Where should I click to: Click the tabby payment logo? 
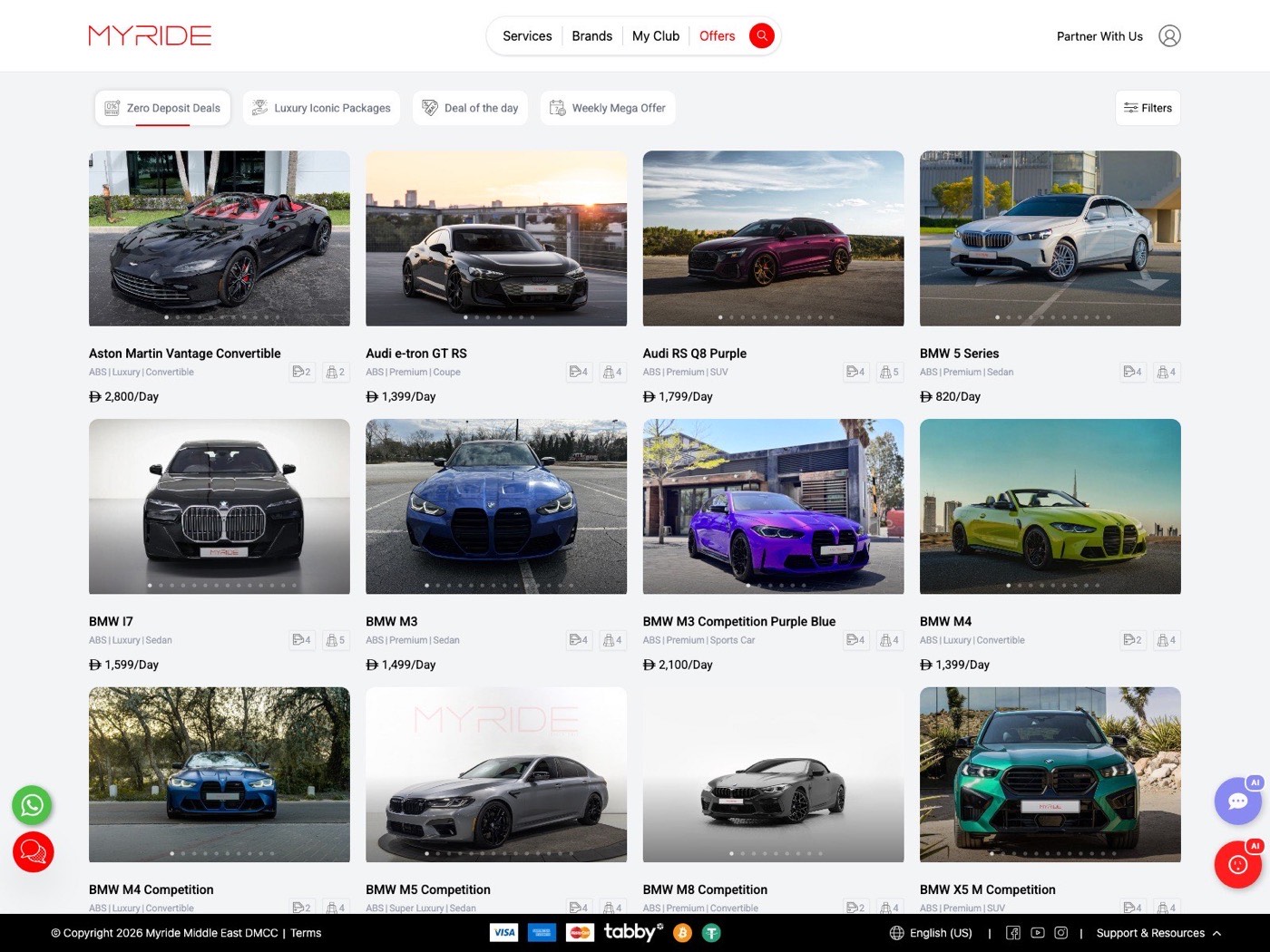tap(633, 931)
